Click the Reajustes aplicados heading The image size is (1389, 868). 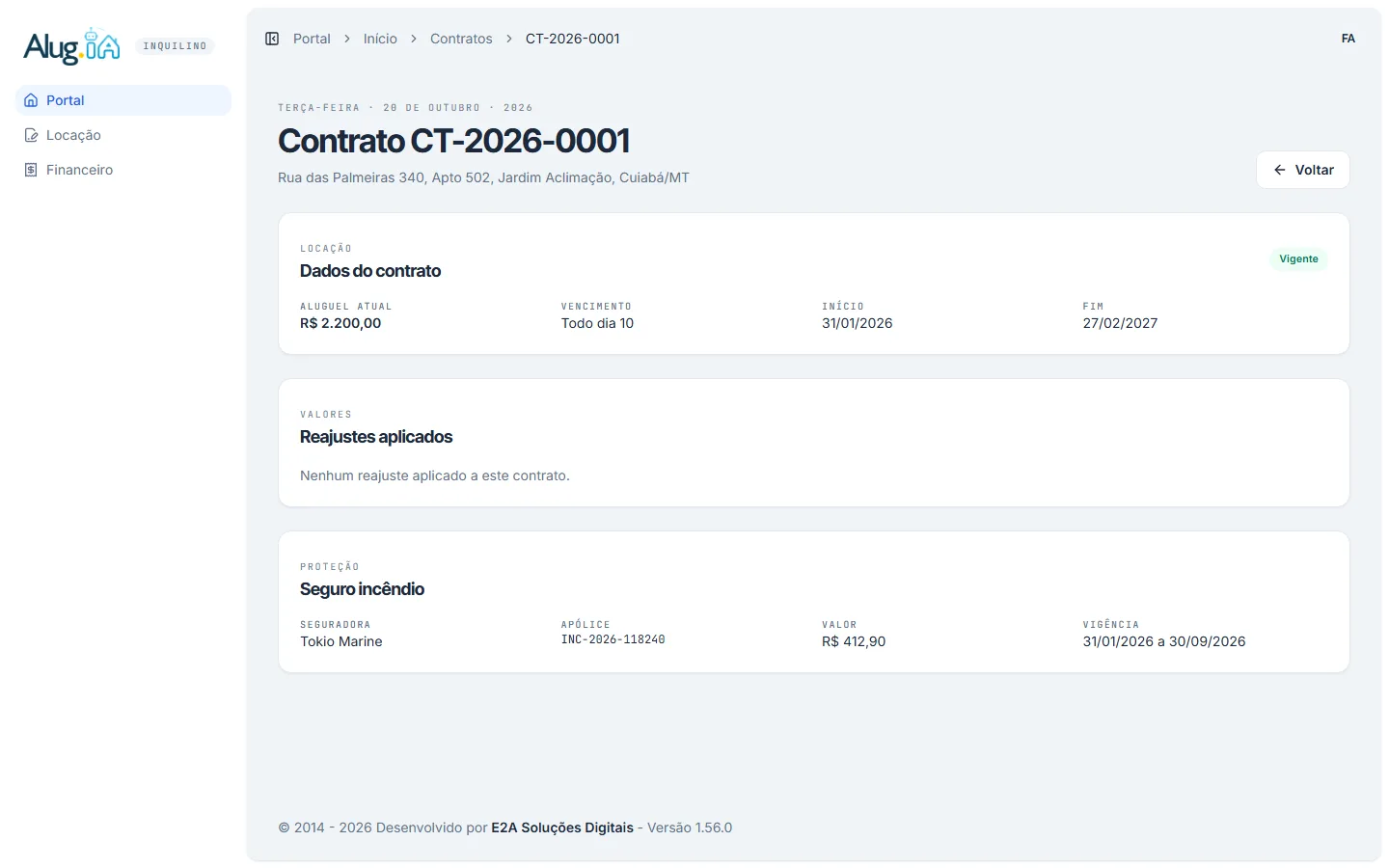(x=376, y=437)
